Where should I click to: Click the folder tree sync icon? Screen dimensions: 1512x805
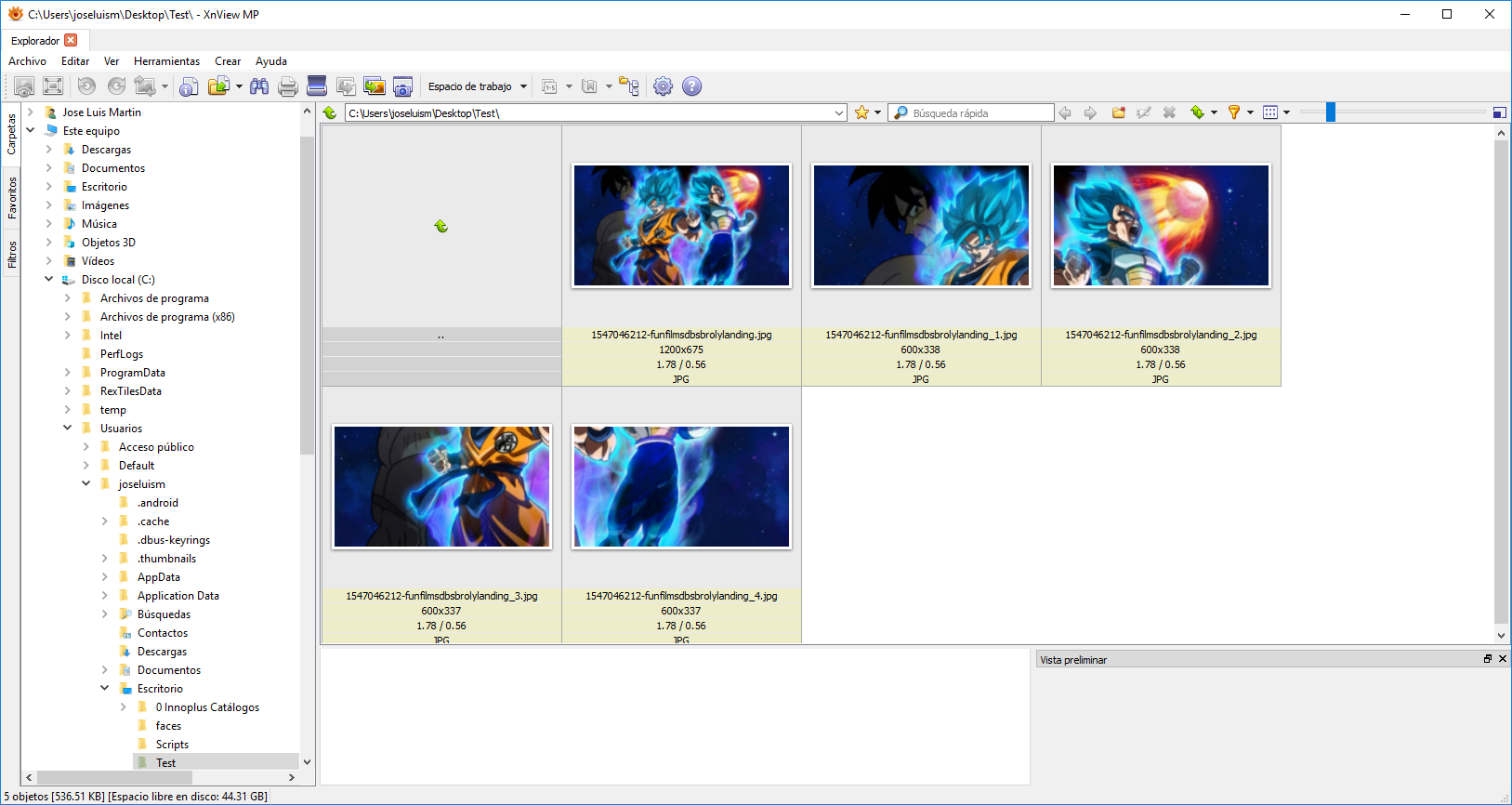629,86
